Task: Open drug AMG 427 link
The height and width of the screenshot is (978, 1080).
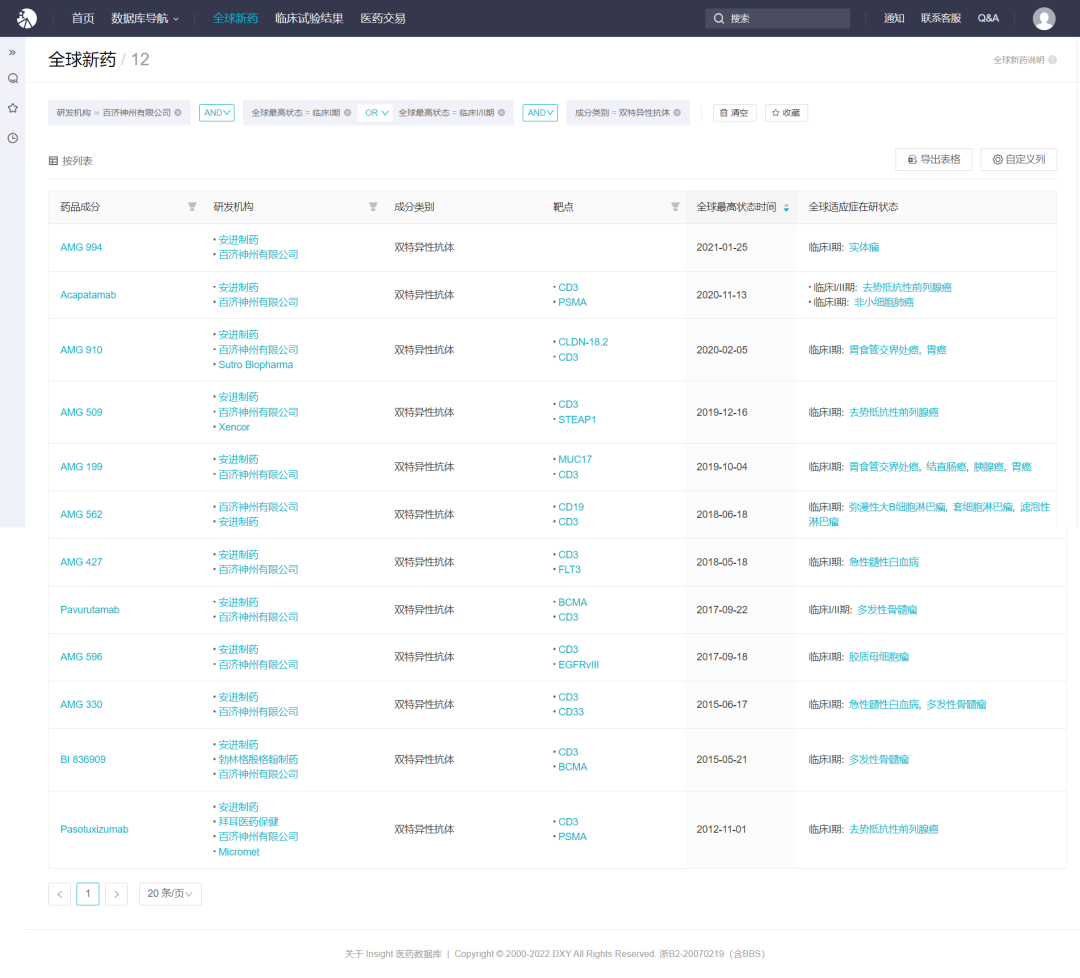Action: click(81, 562)
